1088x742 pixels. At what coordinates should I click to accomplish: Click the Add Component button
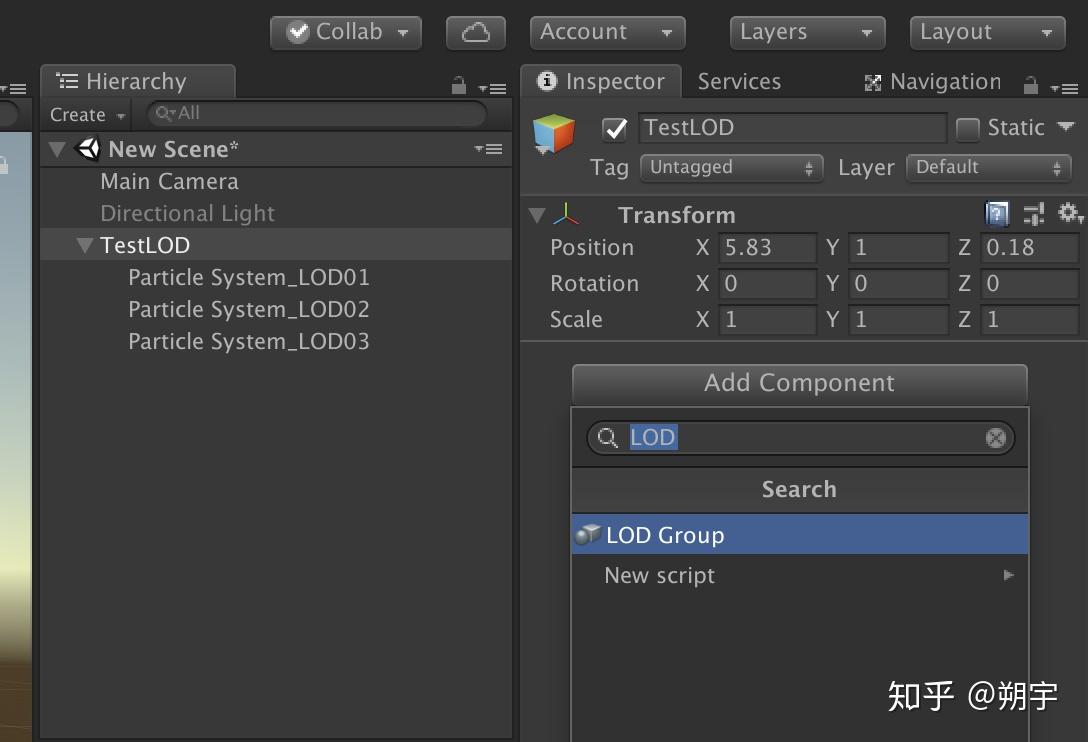click(799, 383)
